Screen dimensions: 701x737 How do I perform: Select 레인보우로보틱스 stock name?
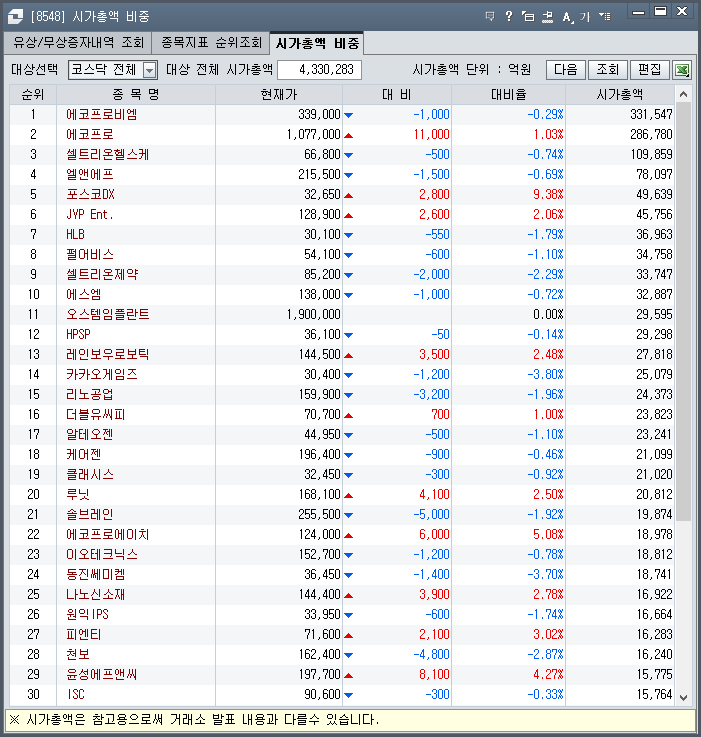pyautogui.click(x=108, y=354)
